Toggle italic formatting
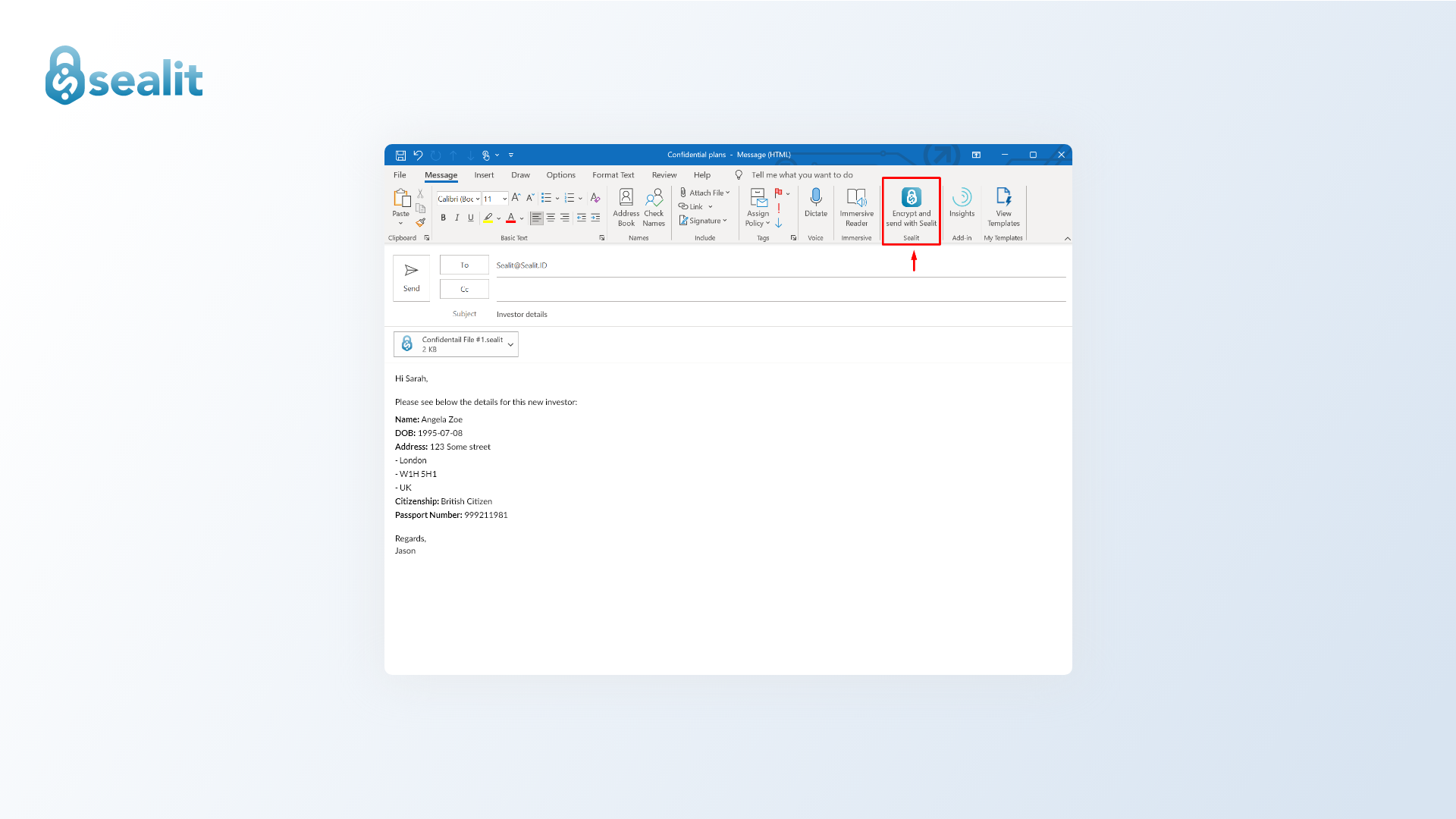This screenshot has height=819, width=1456. click(x=457, y=218)
